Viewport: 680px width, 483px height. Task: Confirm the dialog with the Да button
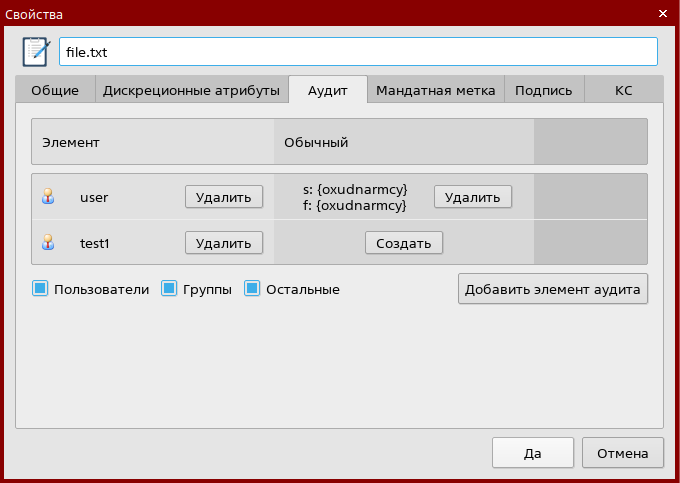532,453
